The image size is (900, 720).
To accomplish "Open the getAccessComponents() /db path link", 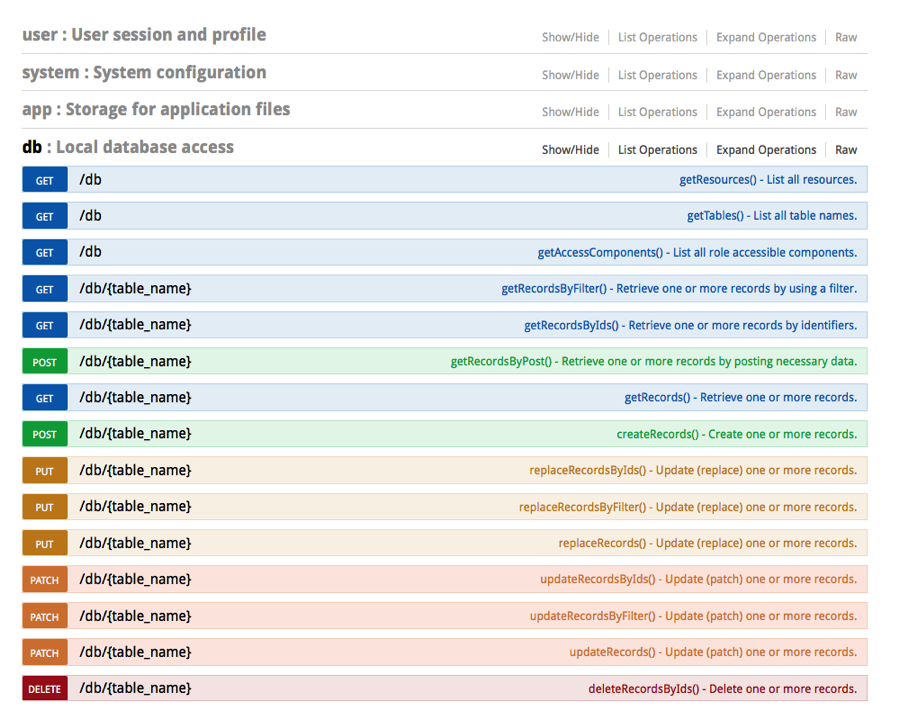I will pyautogui.click(x=90, y=252).
